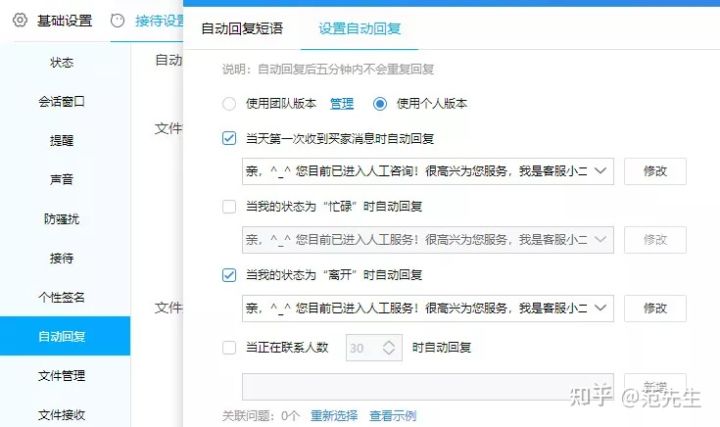
Task: Click the 关联问题: 0个 text
Action: [x=261, y=416]
